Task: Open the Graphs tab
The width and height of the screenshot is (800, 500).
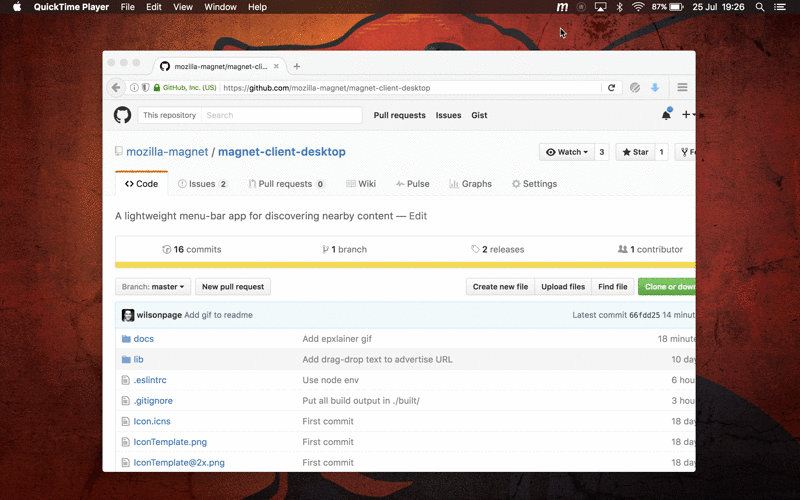Action: (x=470, y=184)
